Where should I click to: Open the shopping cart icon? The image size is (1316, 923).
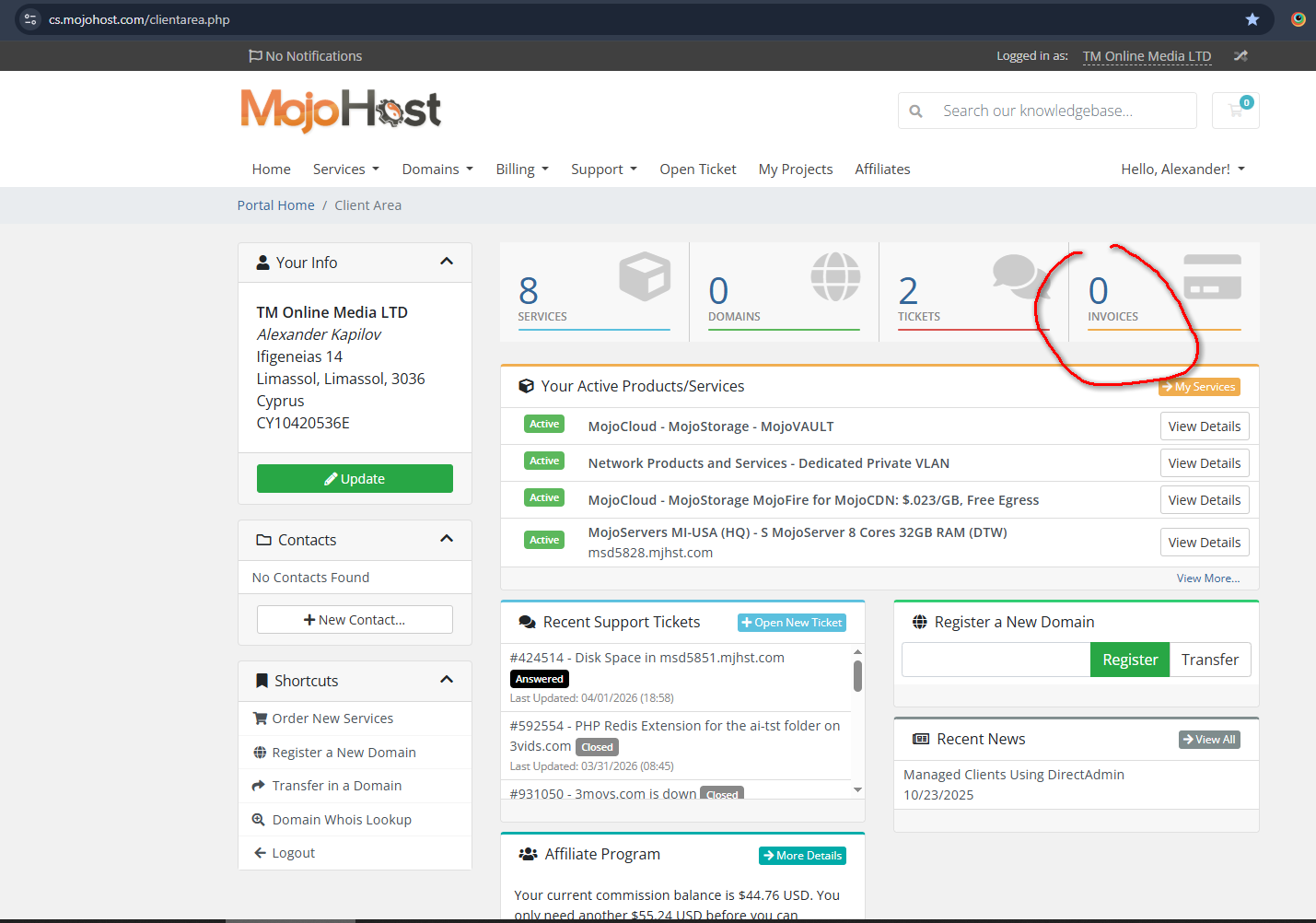[1235, 111]
